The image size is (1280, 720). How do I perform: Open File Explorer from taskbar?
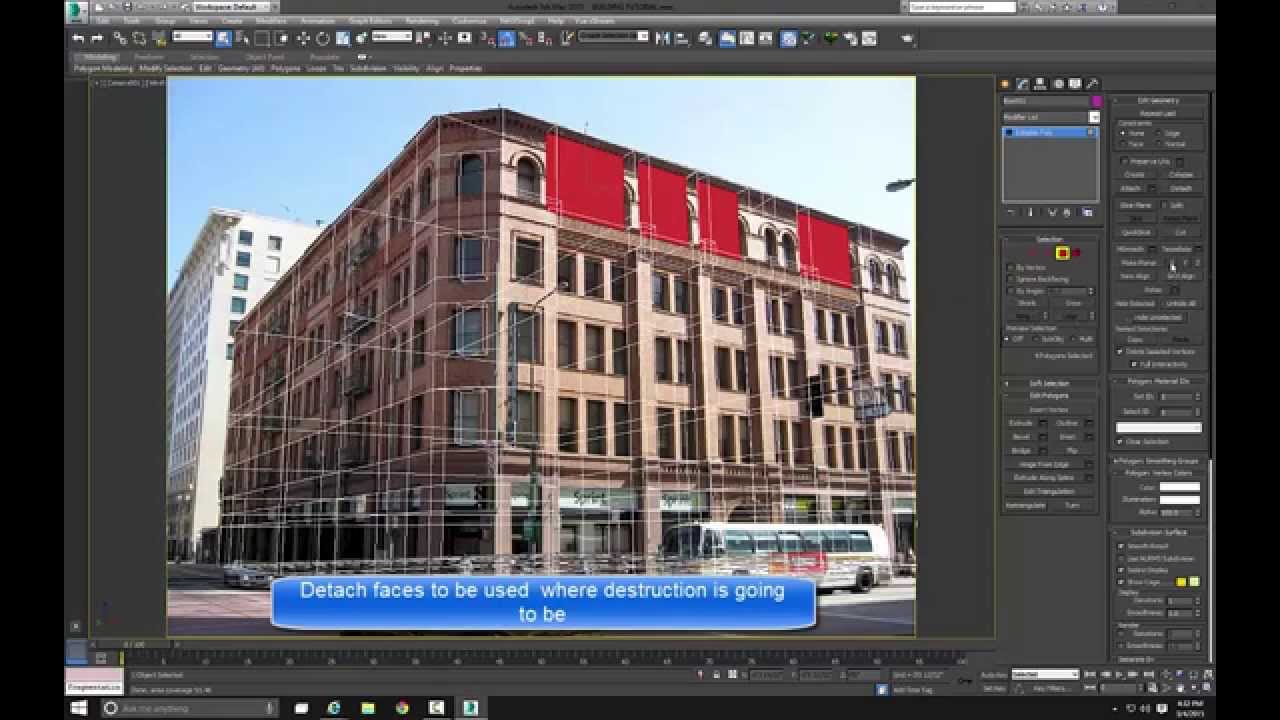tap(368, 708)
